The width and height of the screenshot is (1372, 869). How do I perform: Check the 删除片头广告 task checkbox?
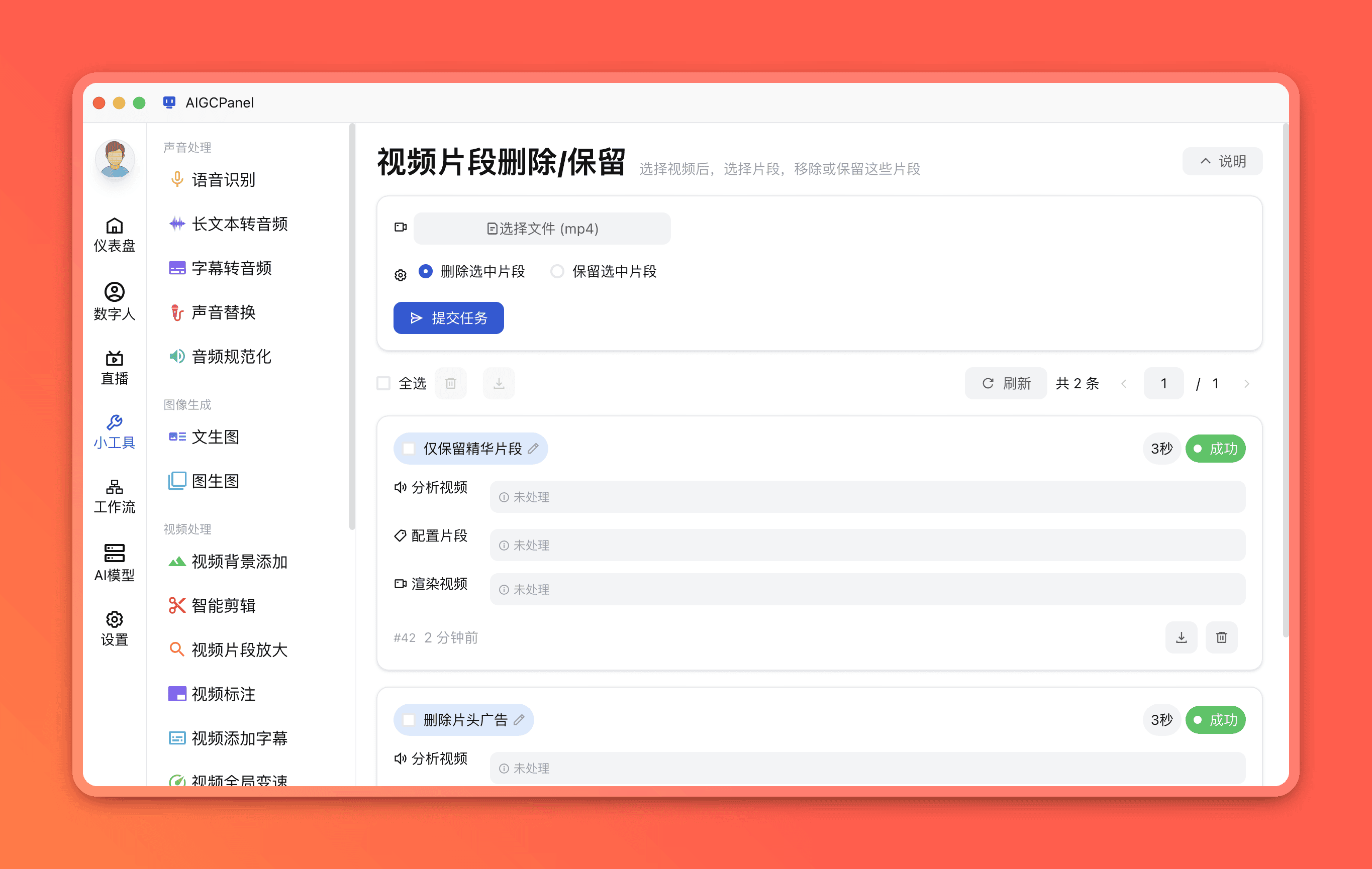409,720
